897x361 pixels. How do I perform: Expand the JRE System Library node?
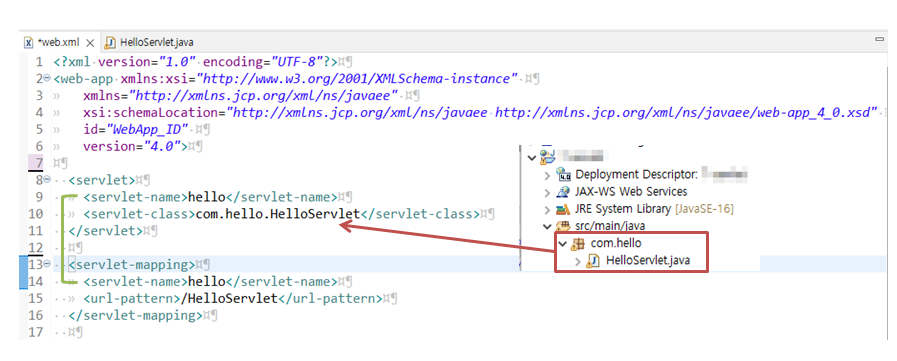tap(548, 209)
